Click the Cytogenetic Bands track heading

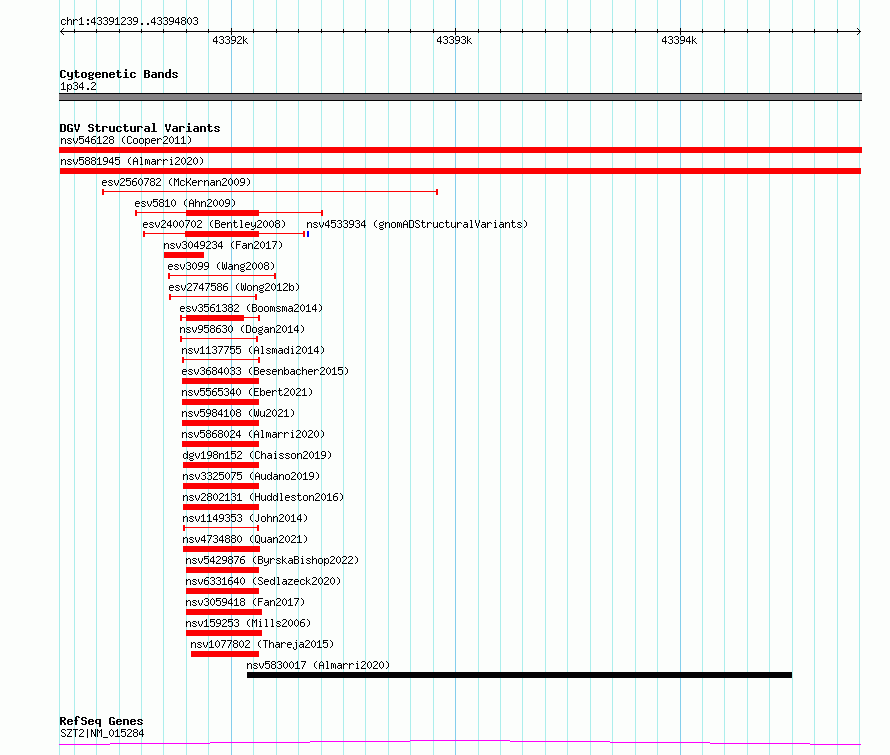pos(119,74)
